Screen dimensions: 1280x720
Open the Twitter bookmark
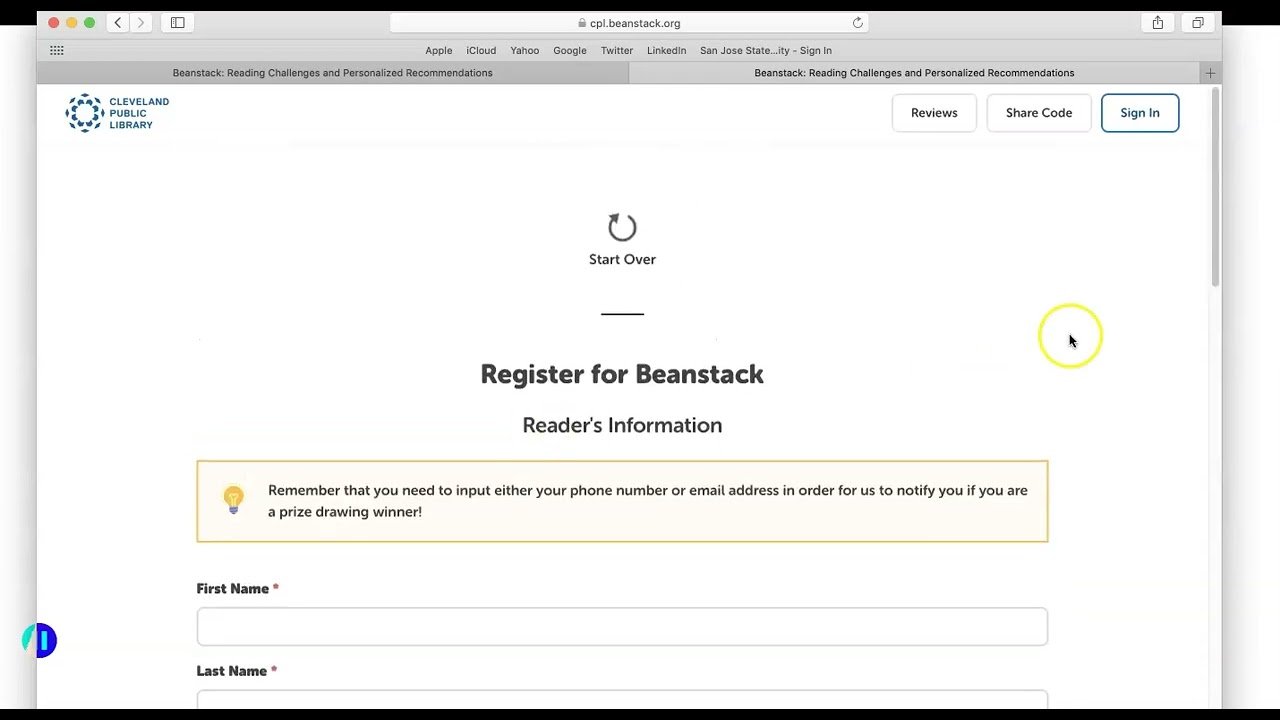tap(617, 50)
